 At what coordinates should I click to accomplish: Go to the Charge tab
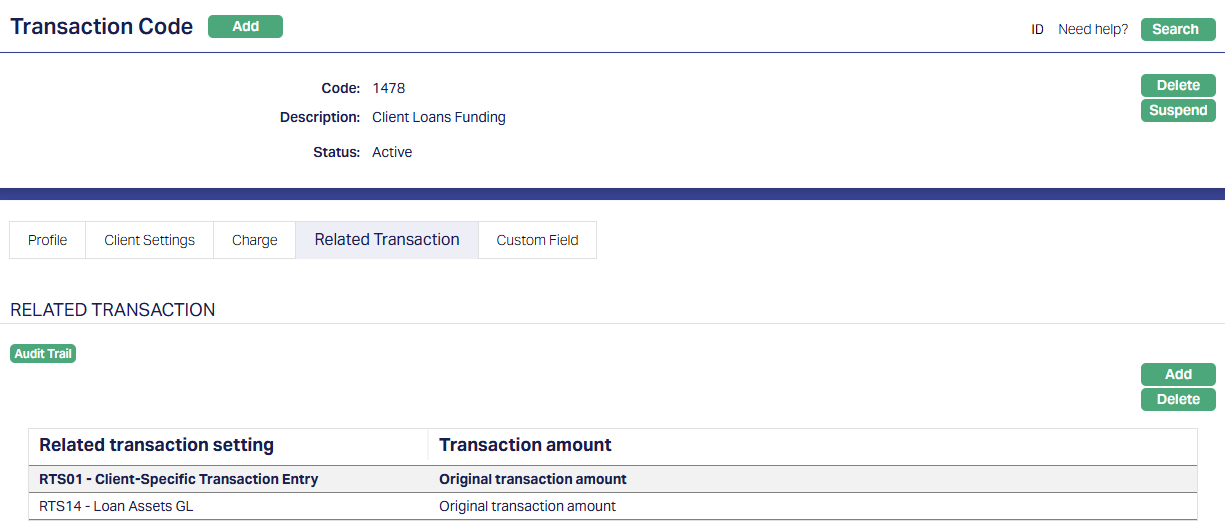point(254,240)
